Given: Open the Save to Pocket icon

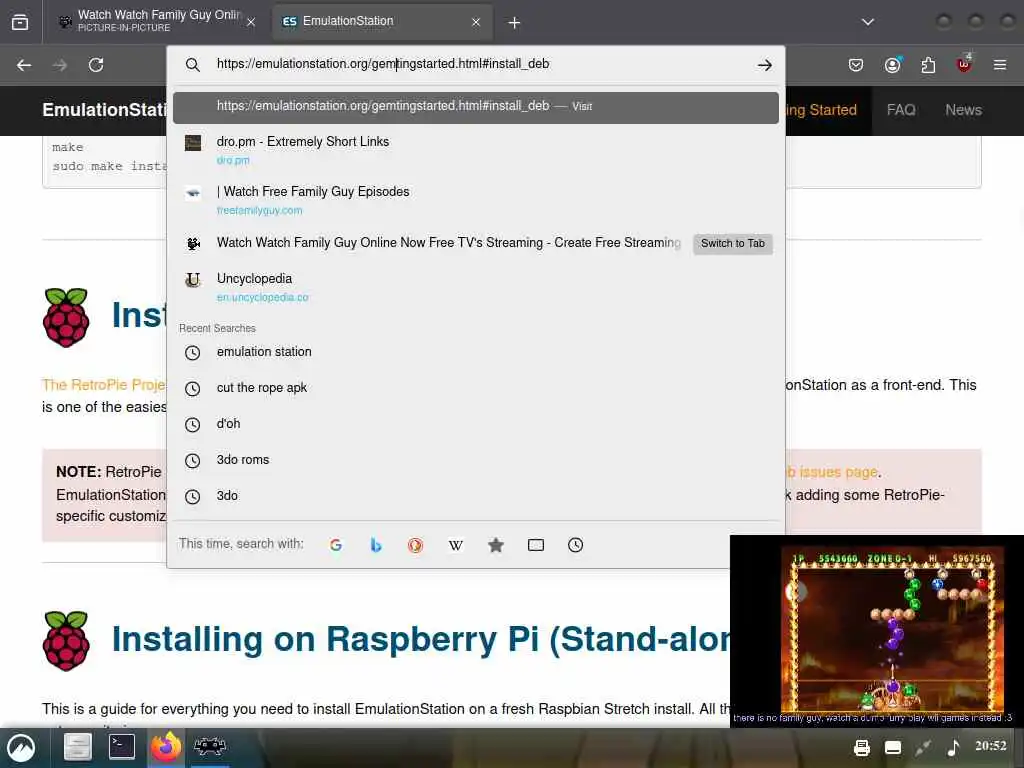Looking at the screenshot, I should (x=856, y=65).
